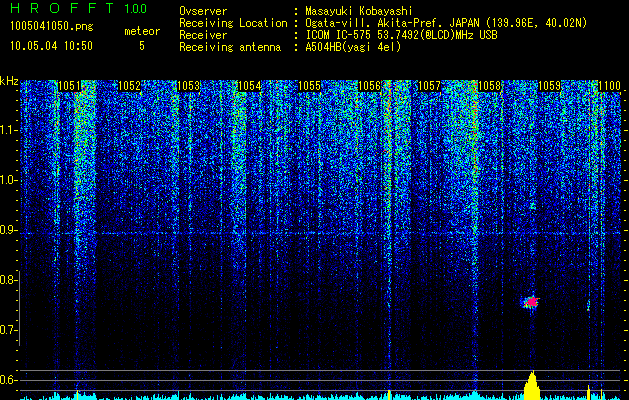Click the 1.1 kHz axis label

8,130
